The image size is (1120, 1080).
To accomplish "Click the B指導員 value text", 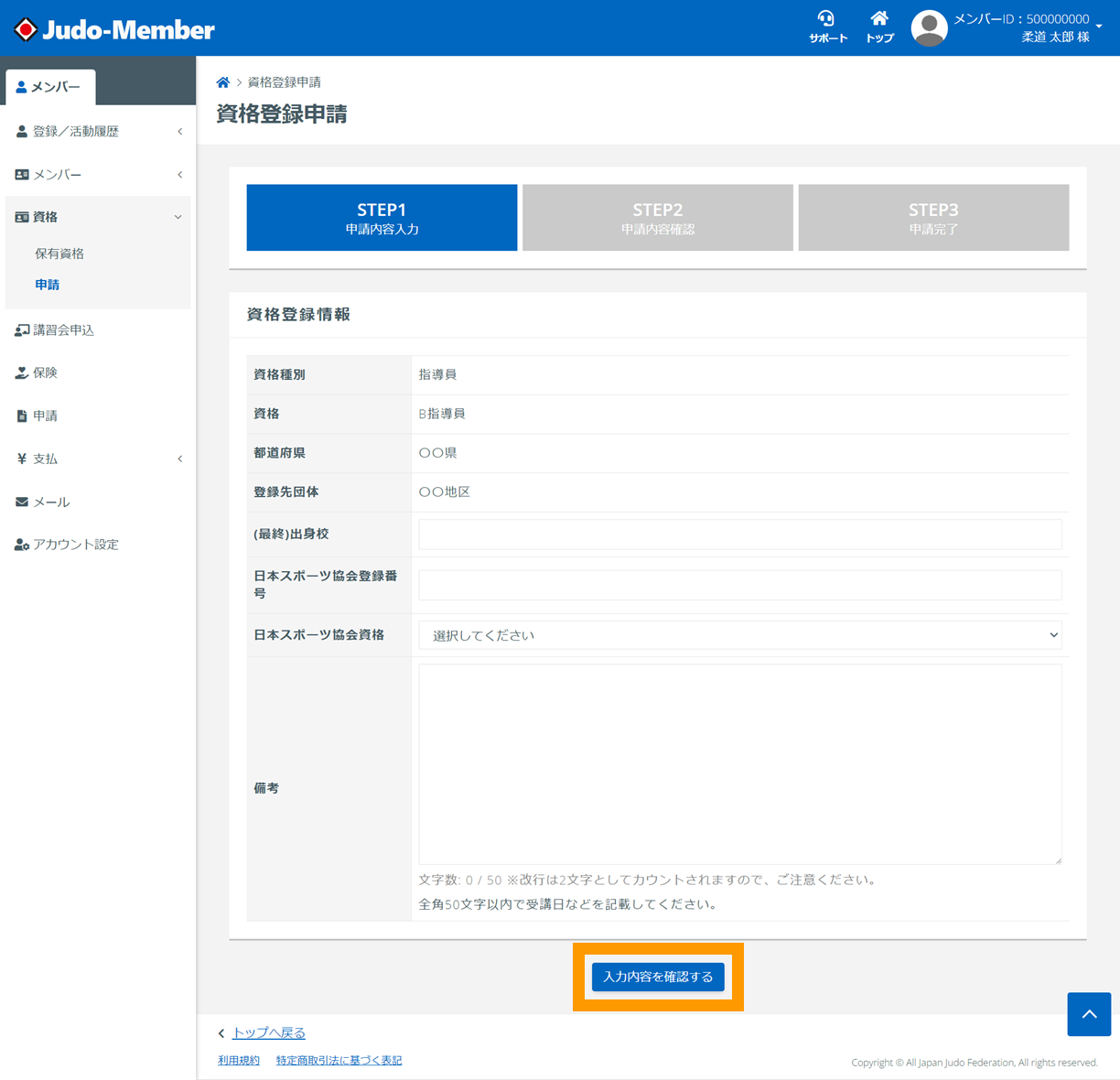I will (x=442, y=414).
